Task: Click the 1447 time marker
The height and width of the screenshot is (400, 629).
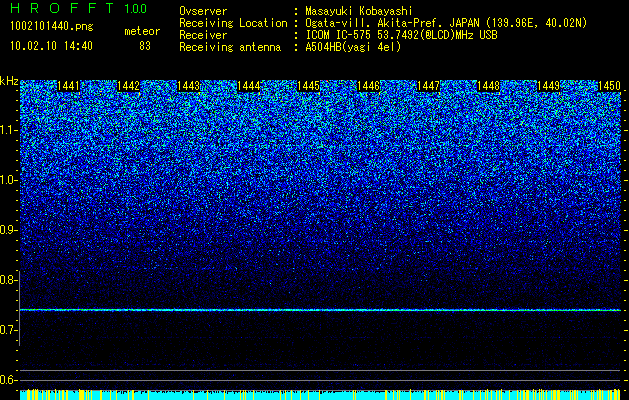Action: point(428,86)
